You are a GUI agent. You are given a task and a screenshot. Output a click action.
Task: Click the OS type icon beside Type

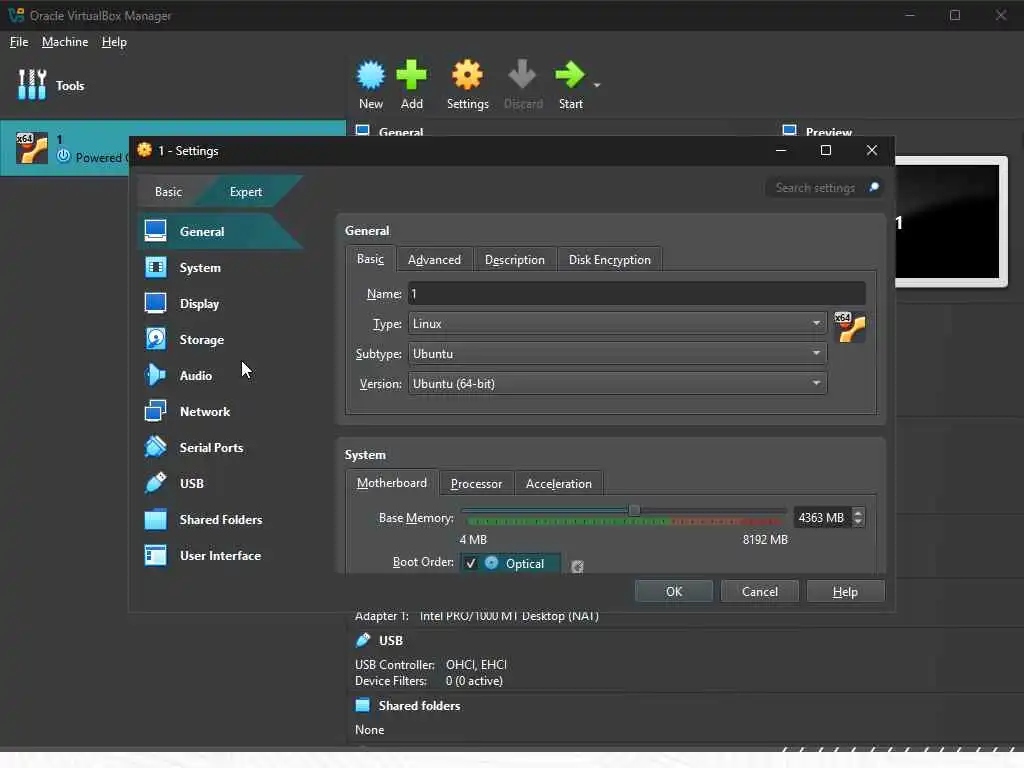pyautogui.click(x=850, y=327)
